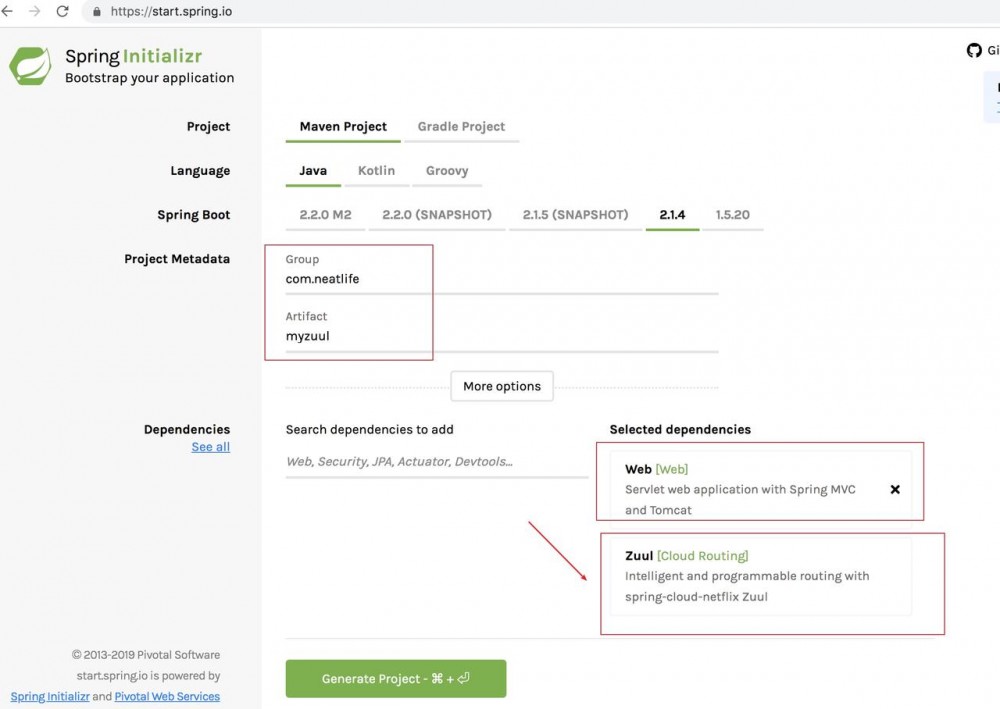
Task: Open the See all dependencies link
Action: (x=211, y=447)
